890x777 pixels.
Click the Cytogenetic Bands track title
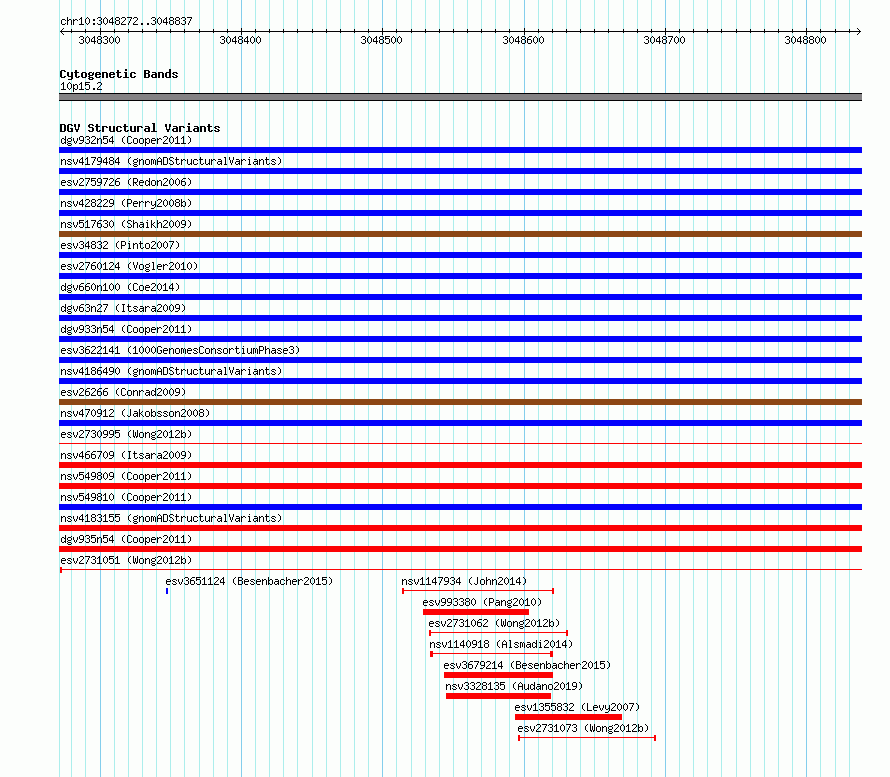click(119, 74)
